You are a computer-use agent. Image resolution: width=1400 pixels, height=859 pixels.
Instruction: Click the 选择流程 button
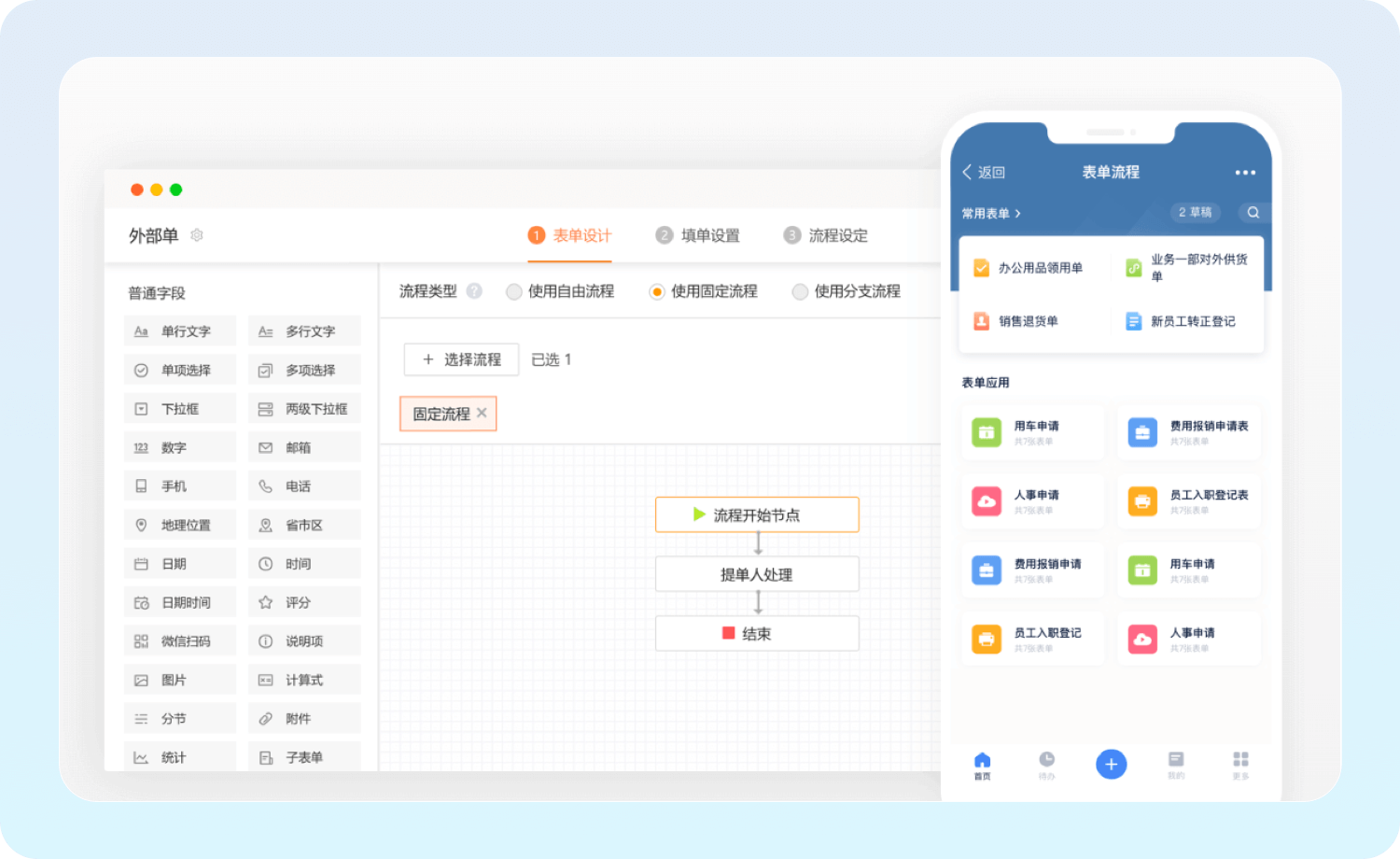[461, 359]
